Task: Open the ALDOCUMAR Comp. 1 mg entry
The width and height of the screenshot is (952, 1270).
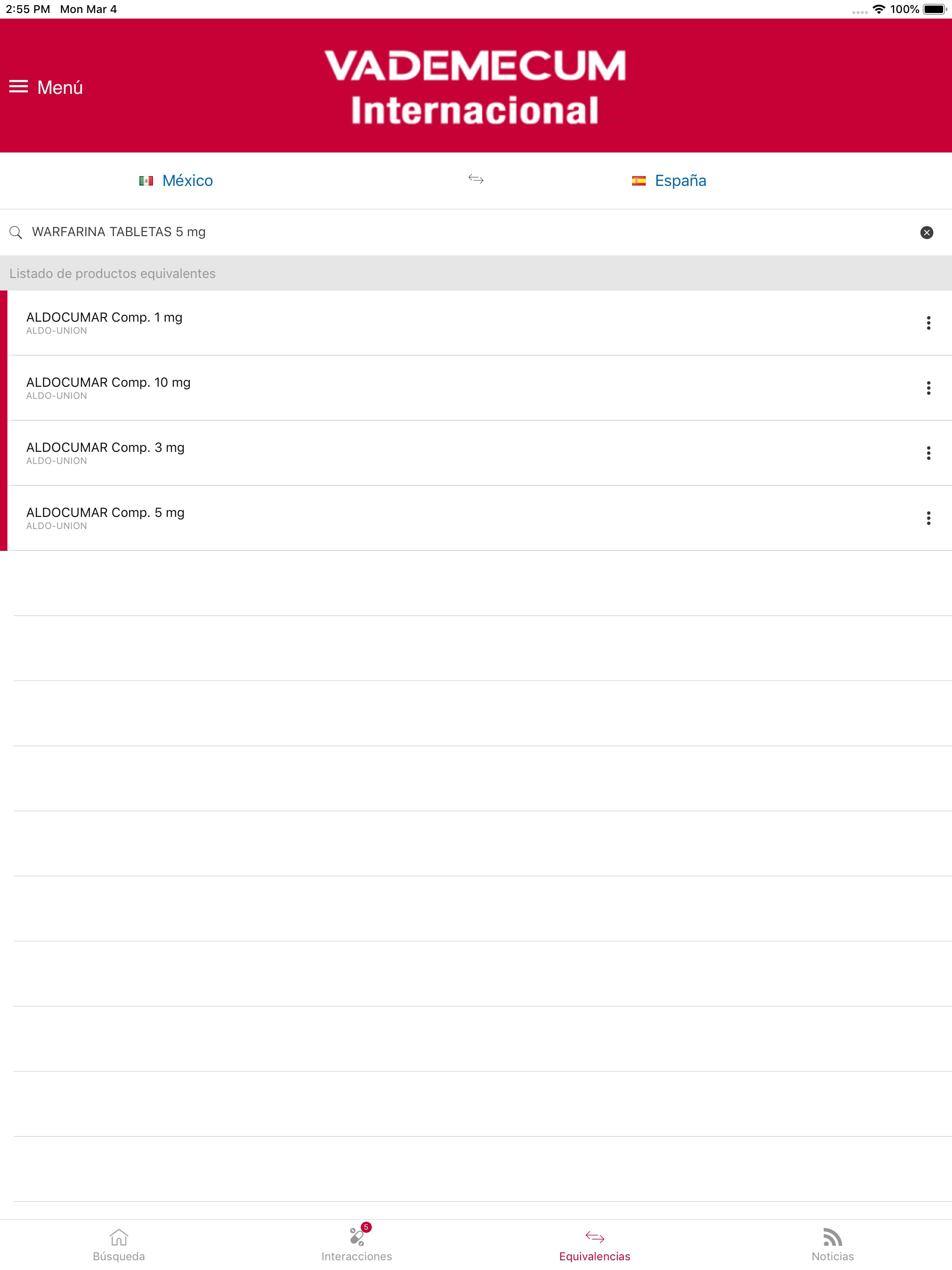Action: 104,322
